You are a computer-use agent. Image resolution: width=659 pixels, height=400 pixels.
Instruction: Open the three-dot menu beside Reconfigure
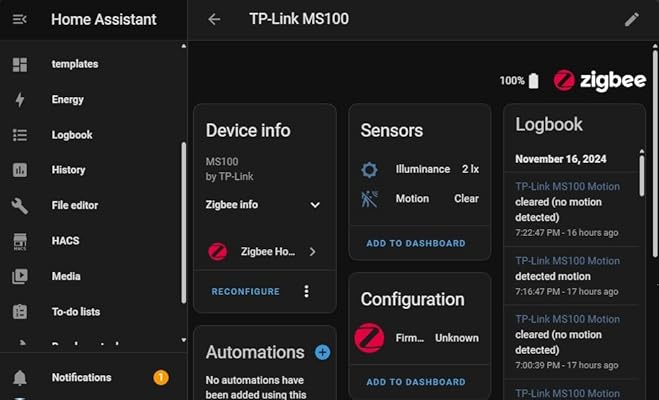click(x=307, y=292)
